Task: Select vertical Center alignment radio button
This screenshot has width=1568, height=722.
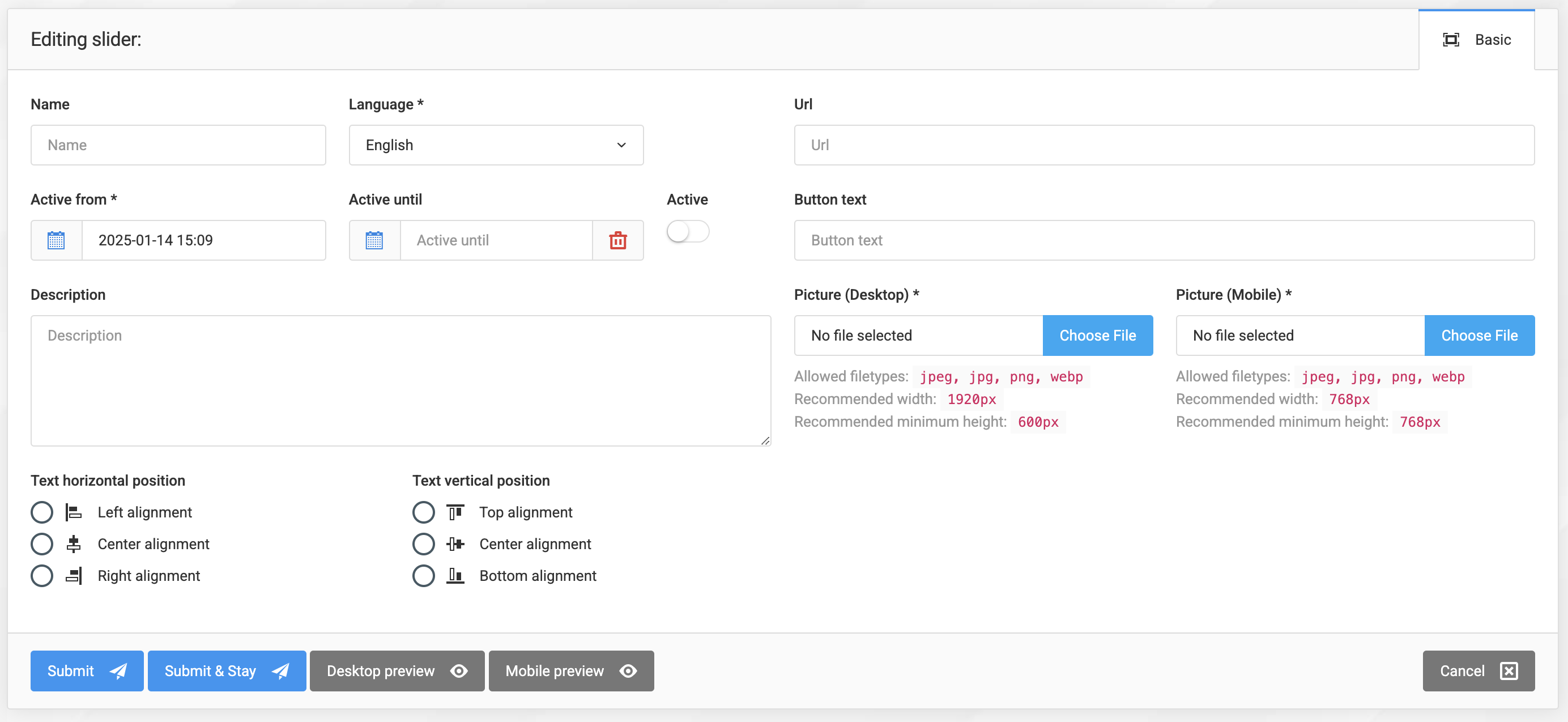Action: pos(423,543)
